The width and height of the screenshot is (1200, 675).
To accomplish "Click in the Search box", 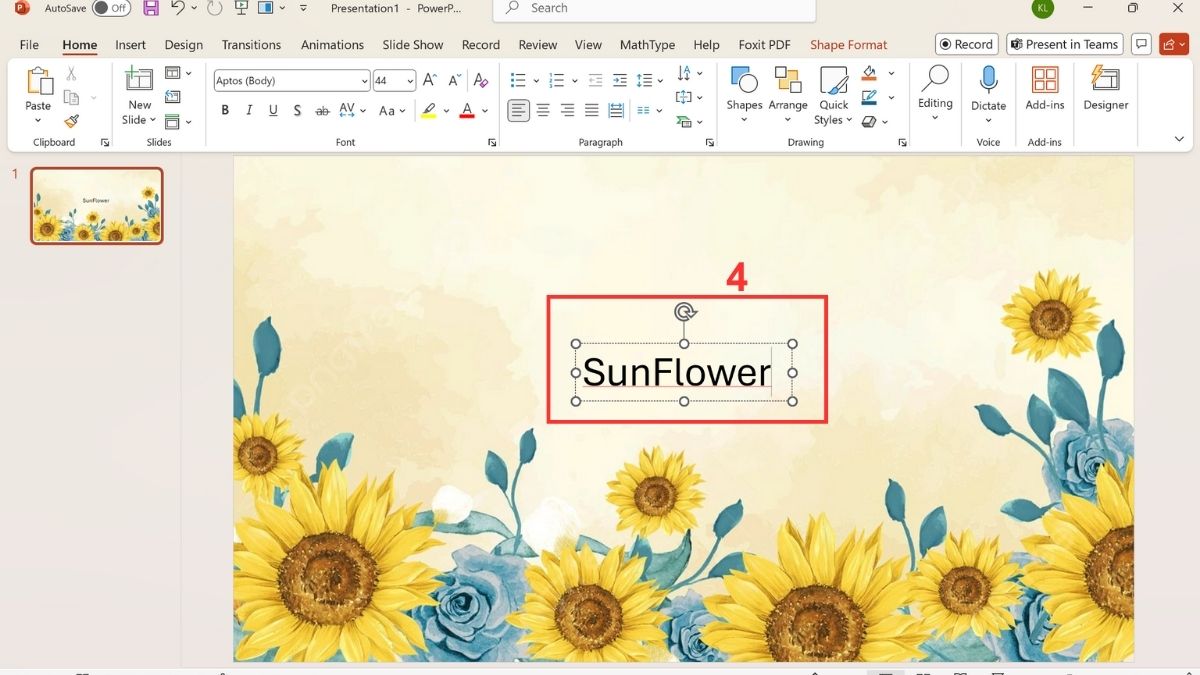I will click(x=654, y=8).
